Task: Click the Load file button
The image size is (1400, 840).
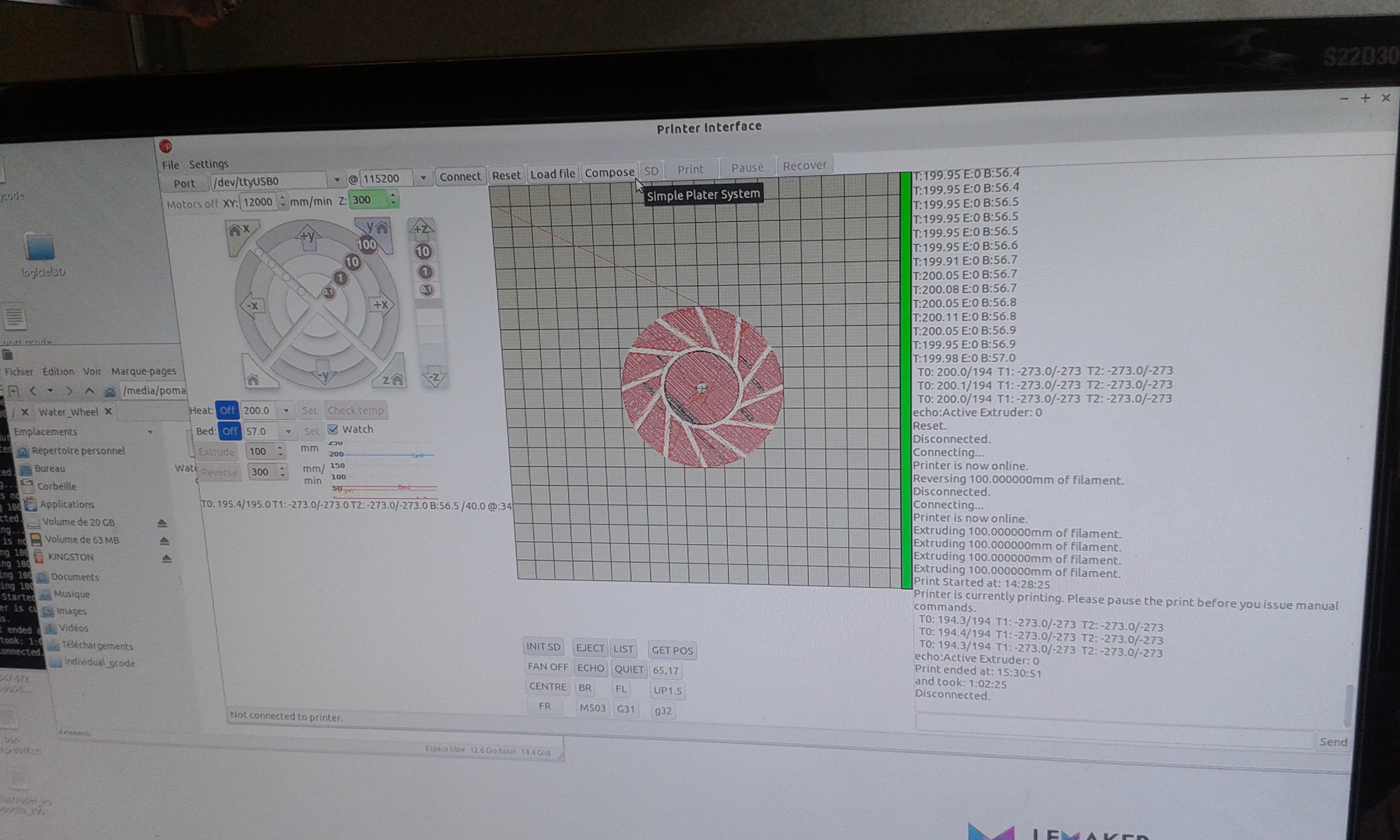Action: point(552,174)
